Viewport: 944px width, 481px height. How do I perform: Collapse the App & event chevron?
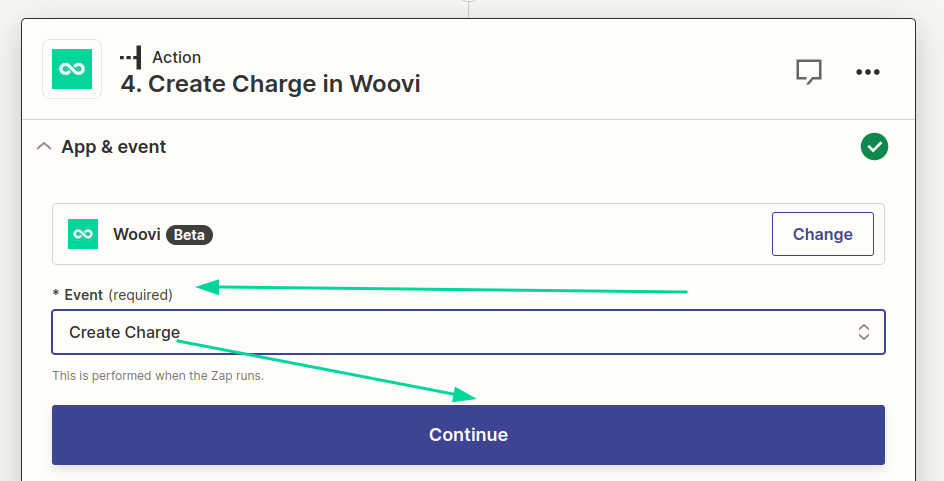[x=43, y=147]
